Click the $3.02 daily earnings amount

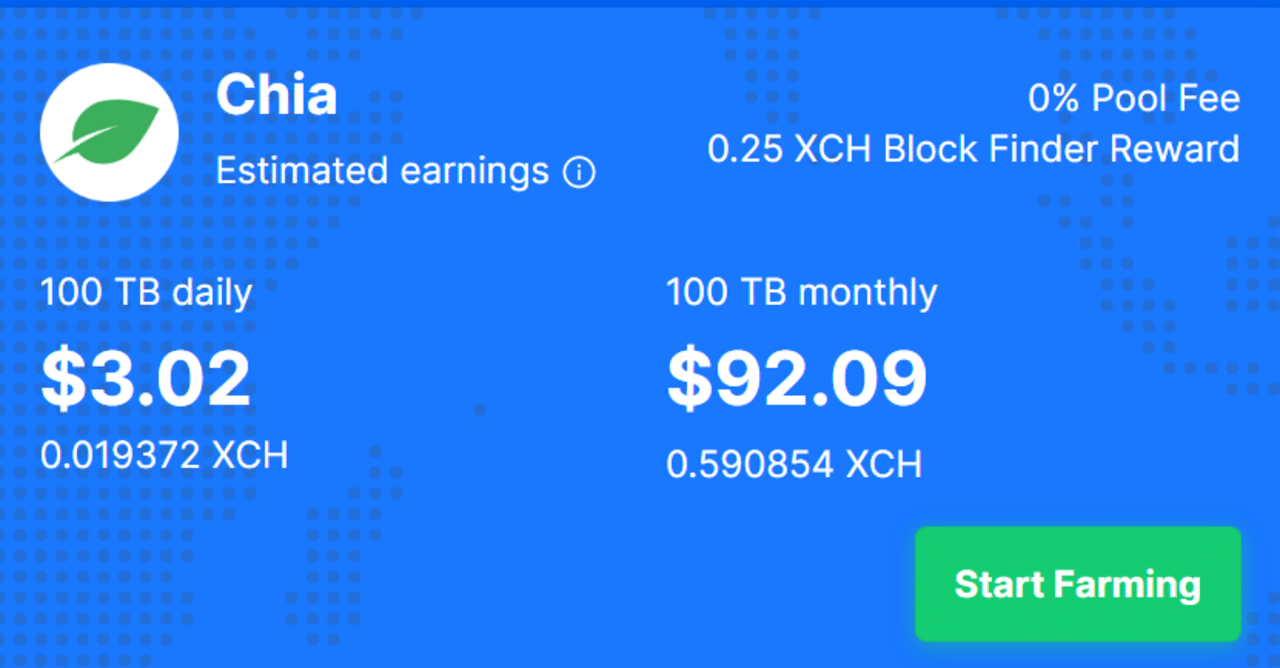146,379
